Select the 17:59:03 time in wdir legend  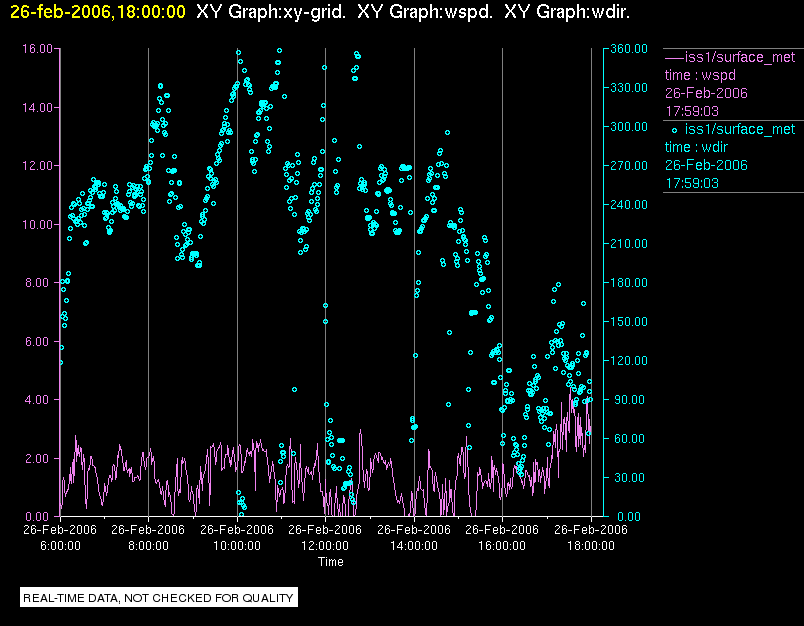(x=692, y=183)
